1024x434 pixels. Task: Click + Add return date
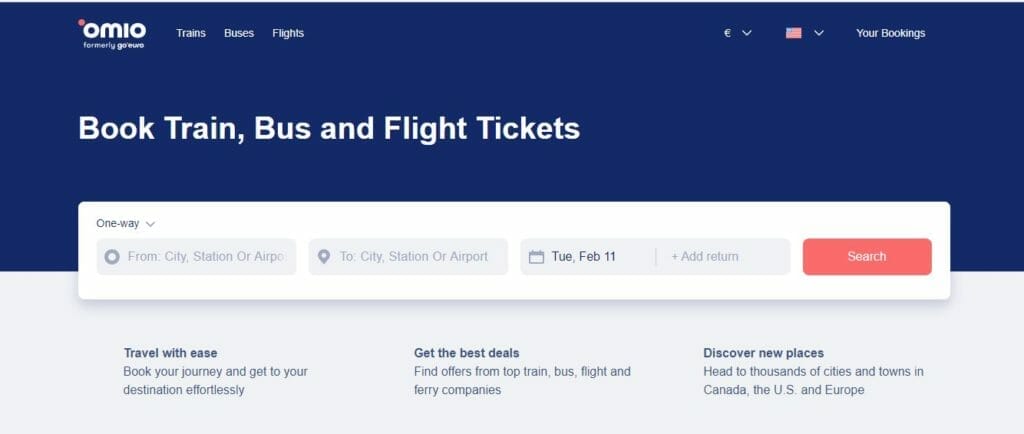705,256
